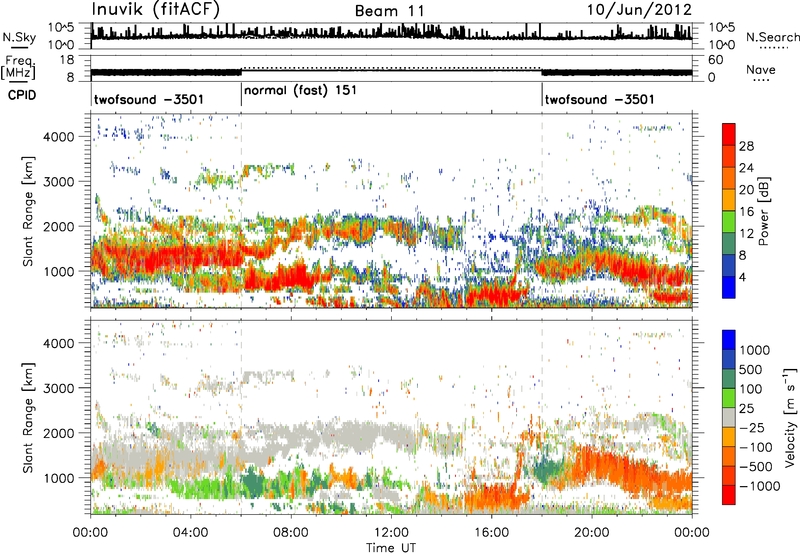Image resolution: width=800 pixels, height=554 pixels.
Task: Pick the blue top segment of velocity colorbar
Action: tap(729, 340)
